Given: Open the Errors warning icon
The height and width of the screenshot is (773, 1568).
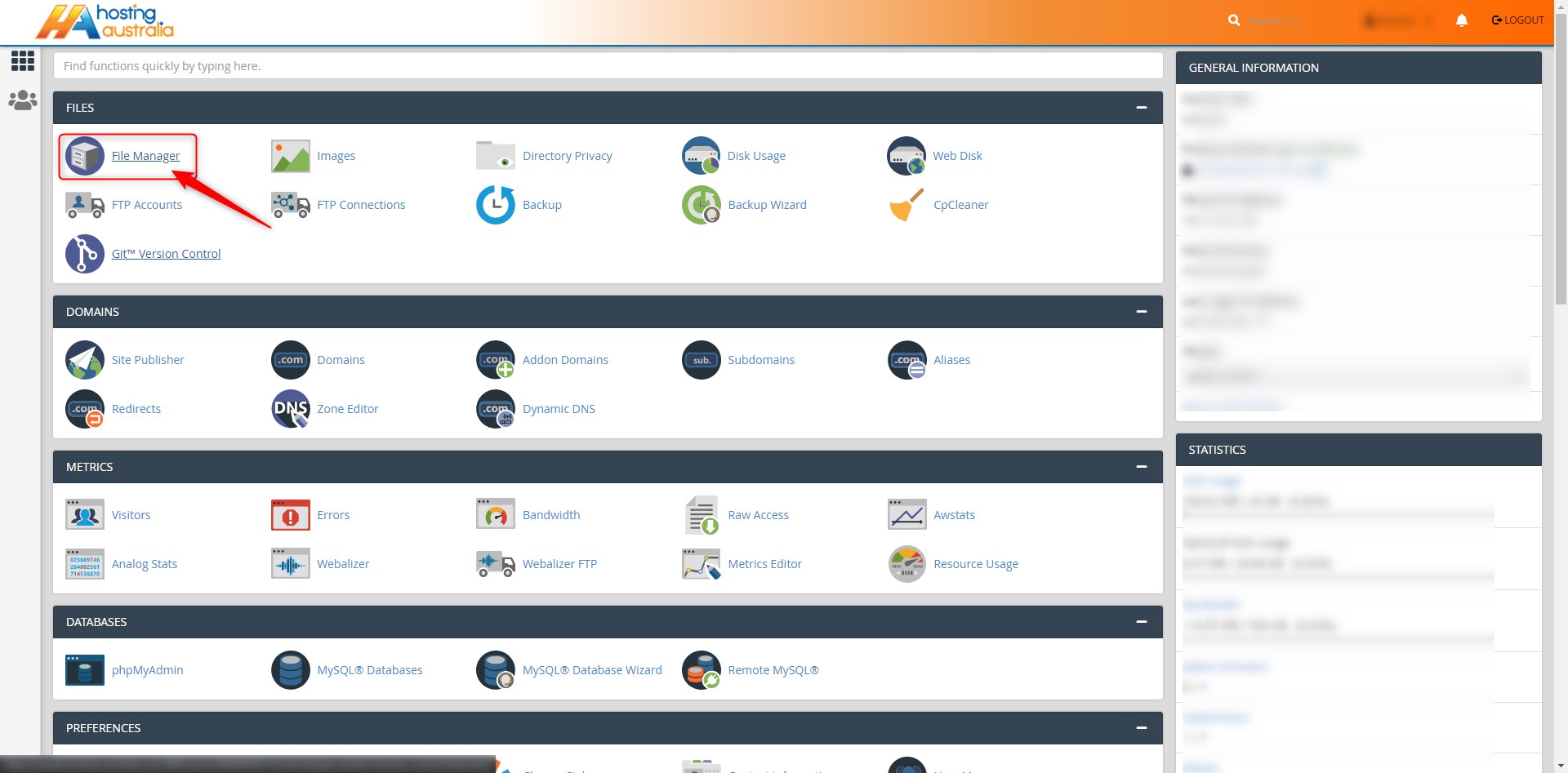Looking at the screenshot, I should [290, 515].
